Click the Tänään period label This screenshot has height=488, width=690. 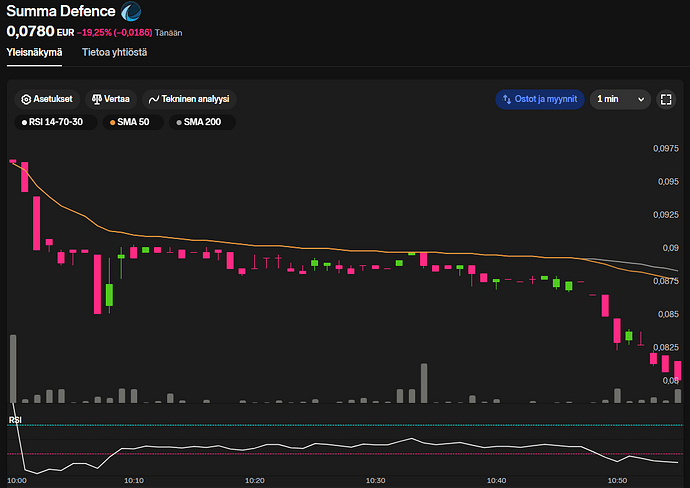pos(169,33)
